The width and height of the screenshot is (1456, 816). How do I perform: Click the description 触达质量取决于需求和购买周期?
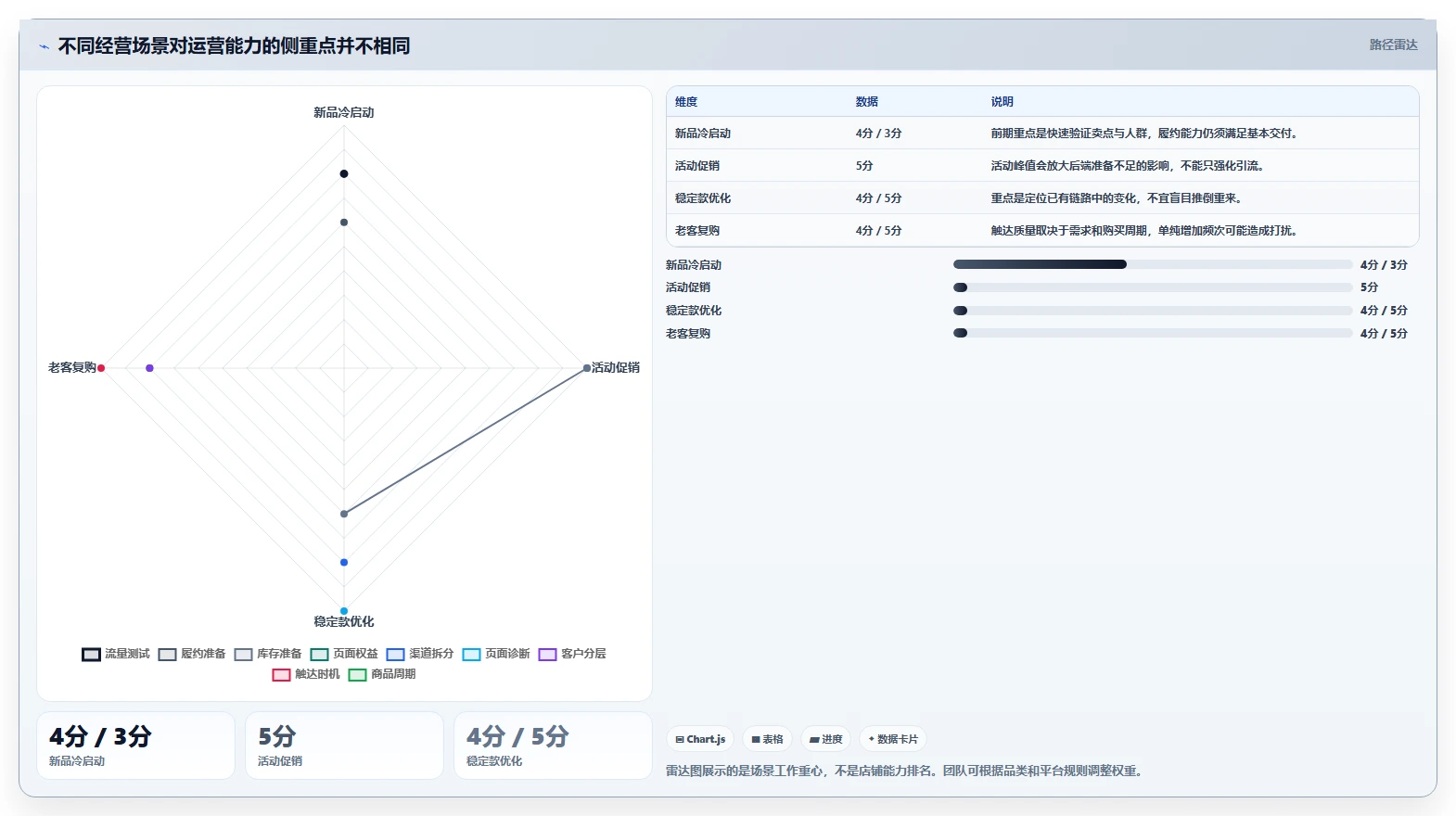pyautogui.click(x=1144, y=231)
